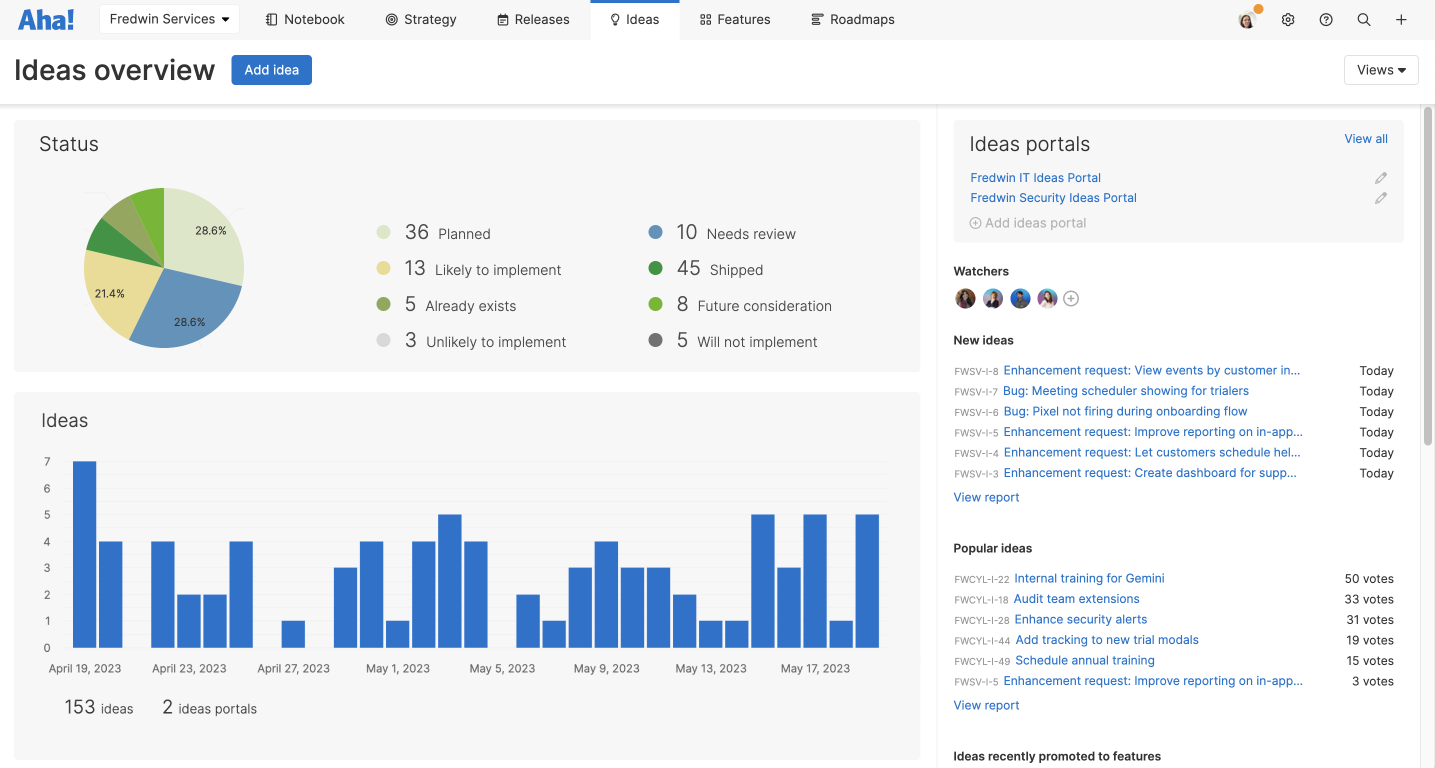
Task: Open the "Internal training for Gemini" idea
Action: coord(1088,578)
